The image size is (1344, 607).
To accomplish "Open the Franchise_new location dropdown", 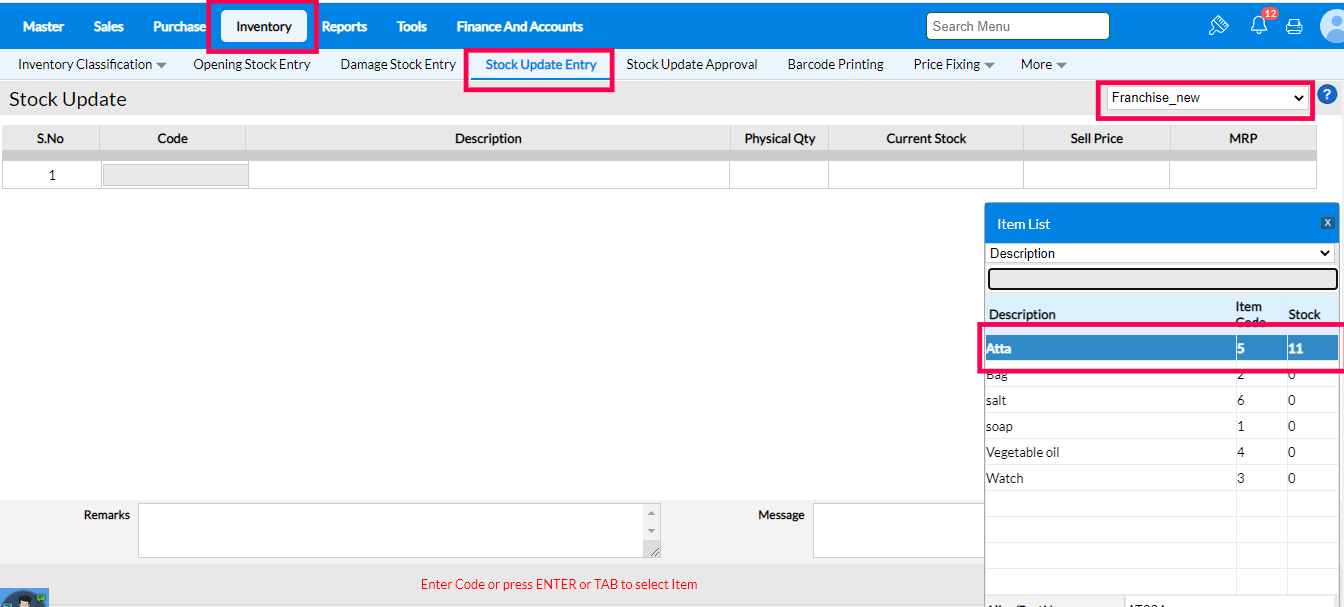I will coord(1208,98).
